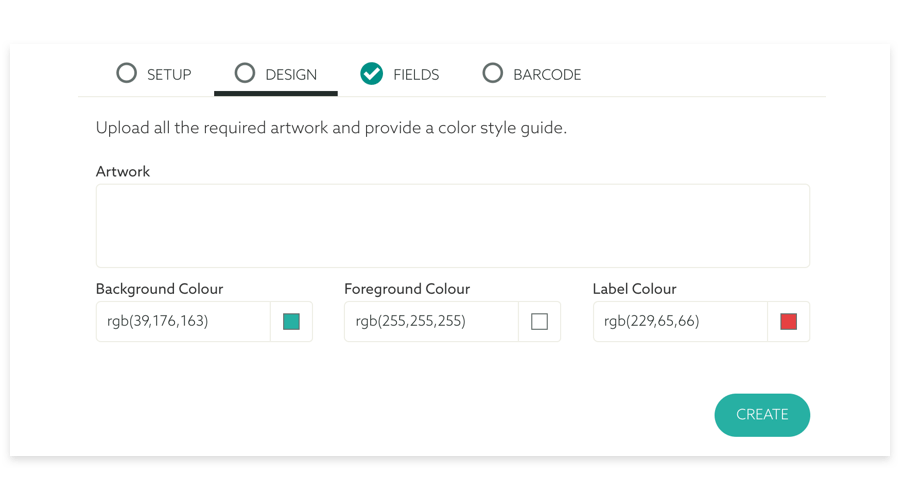Focus the Foreground Colour text input
900x500 pixels.
click(x=431, y=322)
